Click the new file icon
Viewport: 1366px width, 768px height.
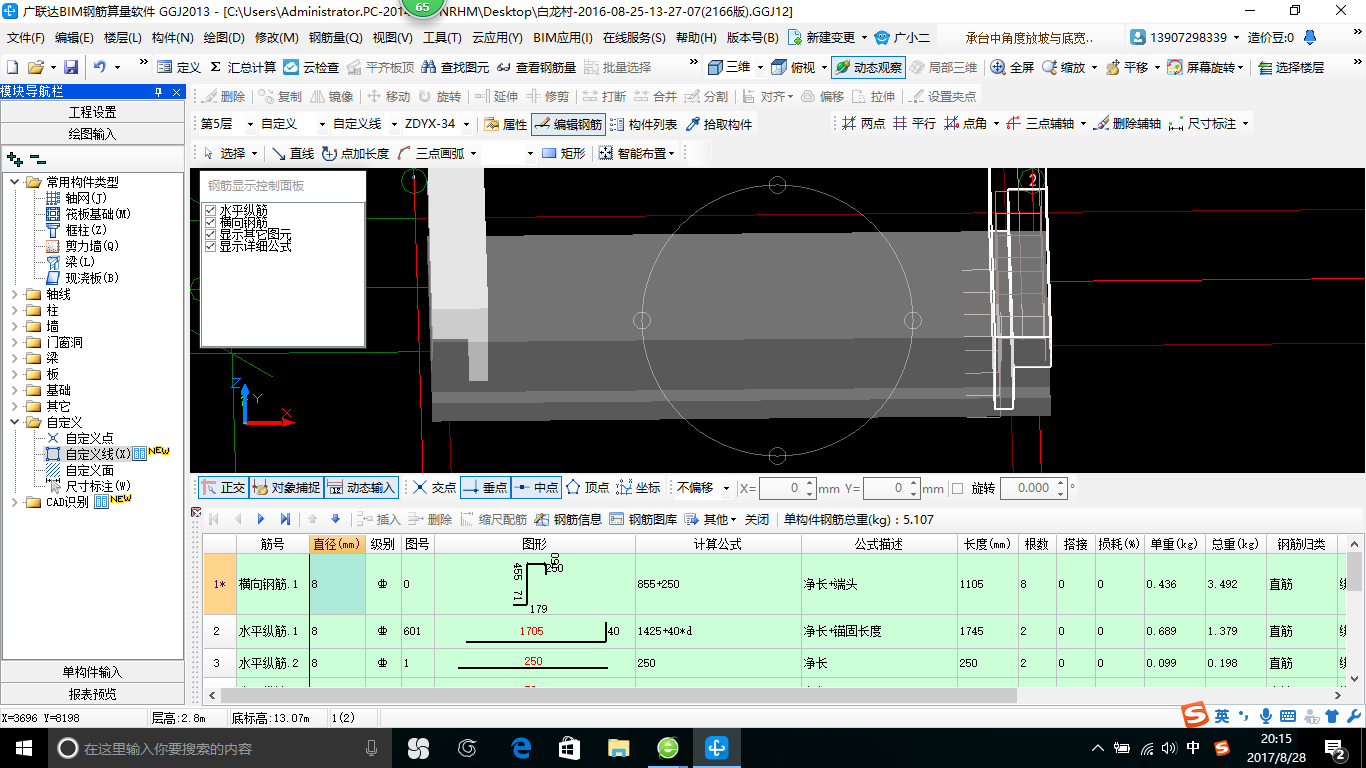tap(13, 67)
